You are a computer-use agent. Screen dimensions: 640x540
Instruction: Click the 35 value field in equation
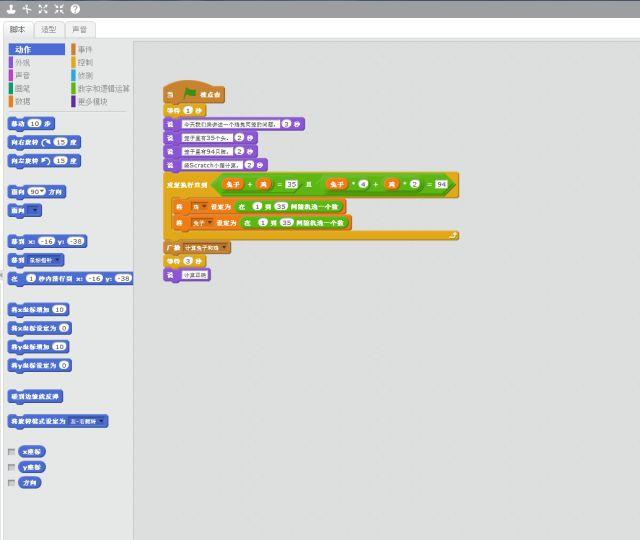tap(292, 184)
